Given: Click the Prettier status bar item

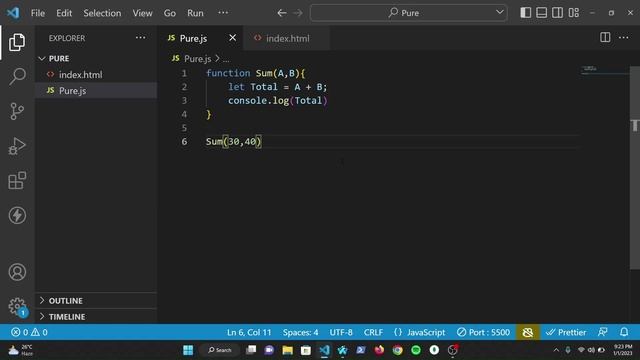Looking at the screenshot, I should tap(566, 332).
